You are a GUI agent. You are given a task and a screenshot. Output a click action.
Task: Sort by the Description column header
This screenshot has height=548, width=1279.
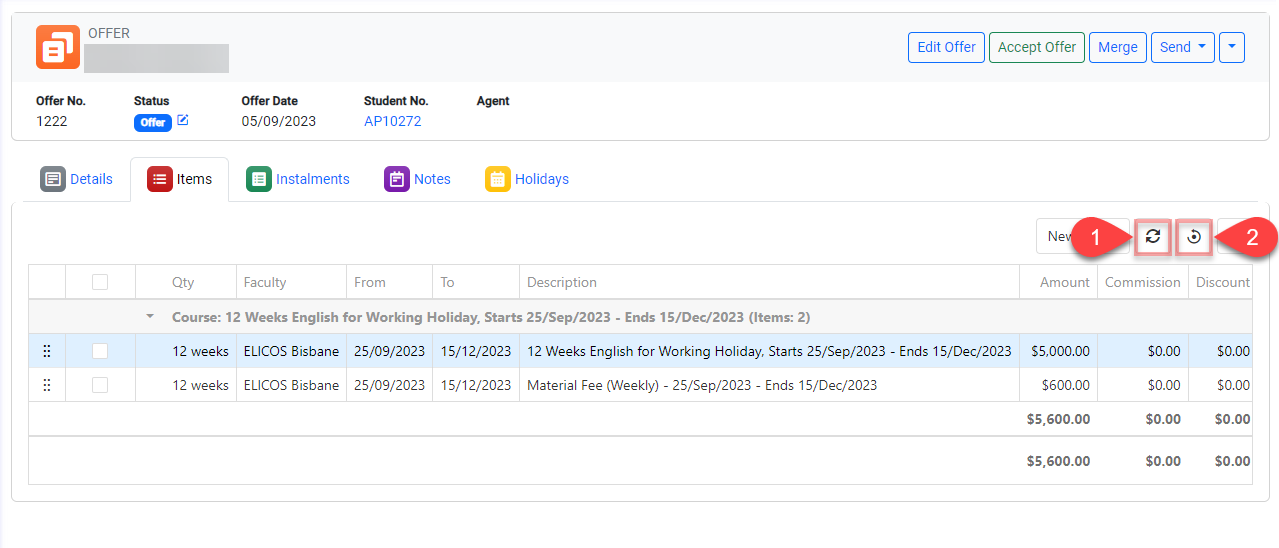tap(562, 282)
